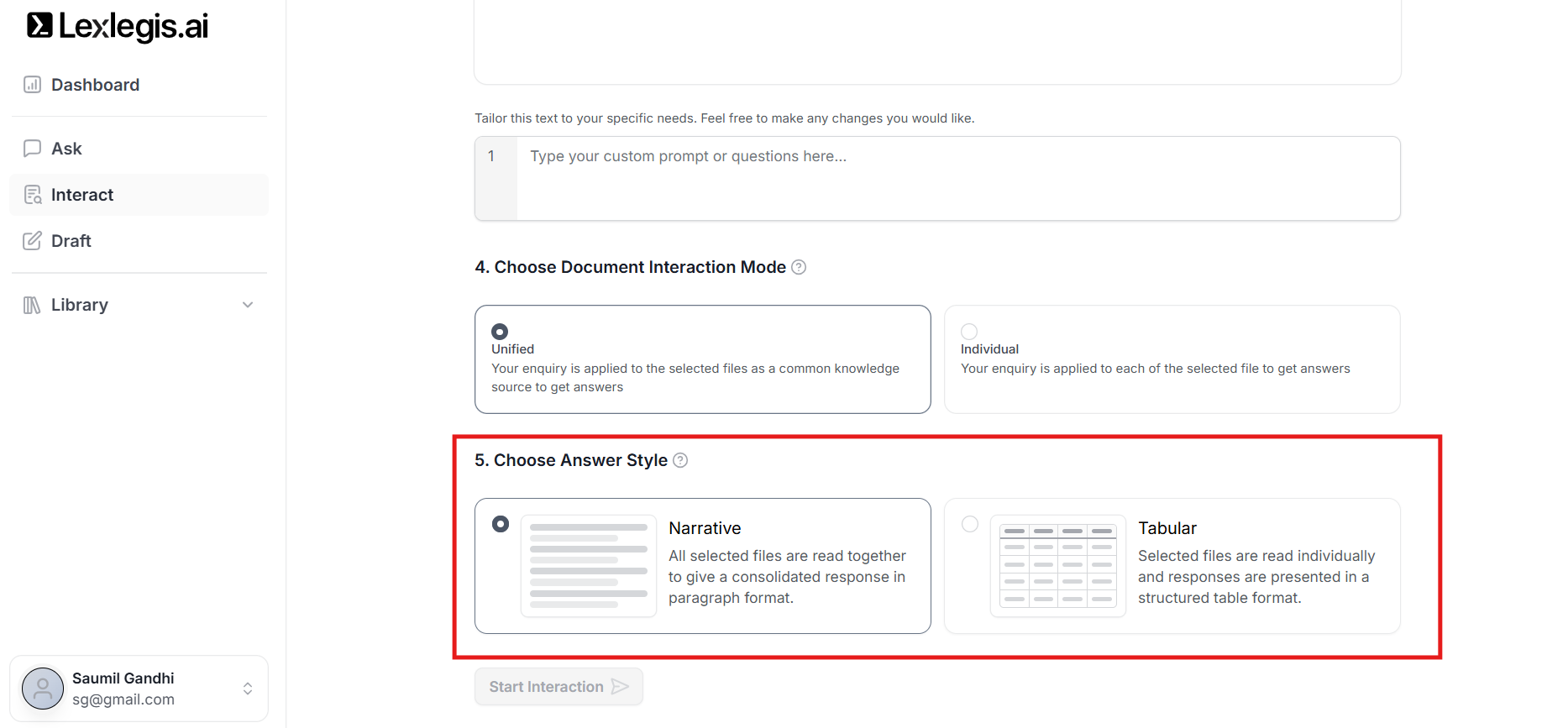Image resolution: width=1568 pixels, height=728 pixels.
Task: Select the Individual interaction mode radio
Action: pos(969,332)
